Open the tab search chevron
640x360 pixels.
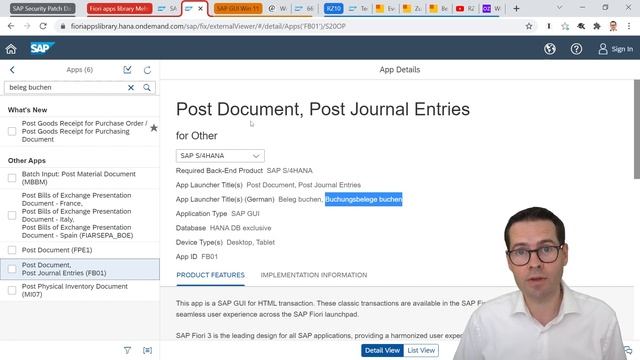(560, 7)
